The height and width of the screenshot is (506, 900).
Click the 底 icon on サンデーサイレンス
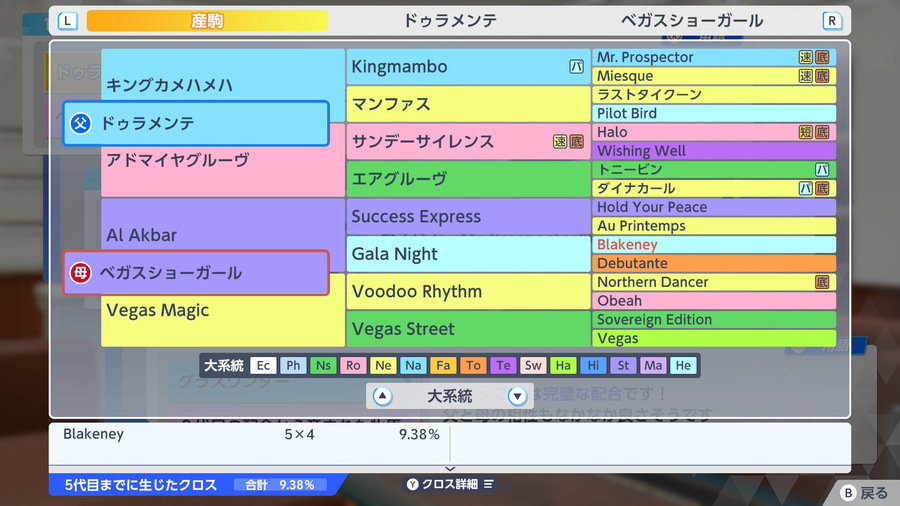(576, 142)
